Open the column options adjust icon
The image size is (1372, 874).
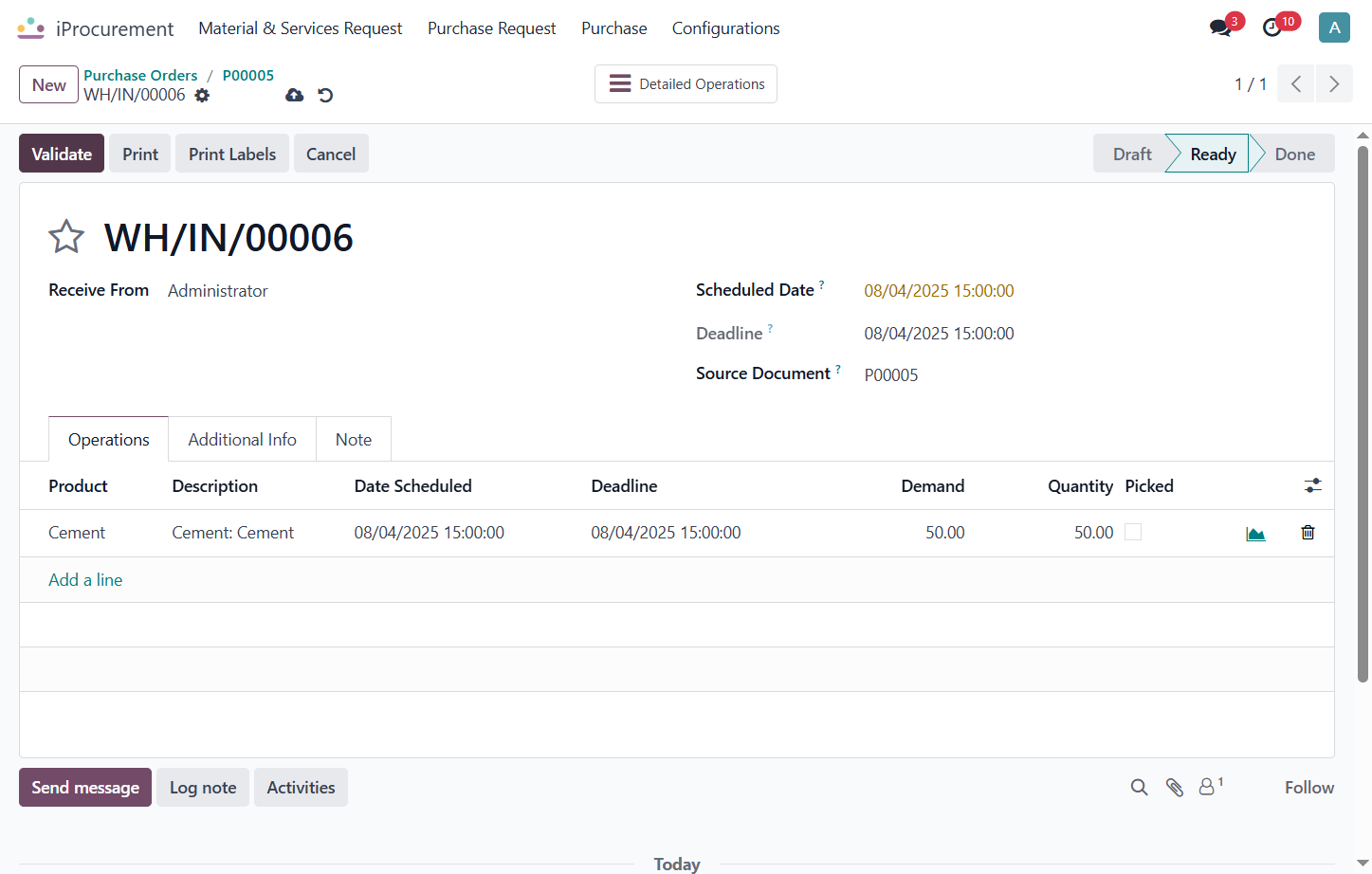click(x=1312, y=485)
